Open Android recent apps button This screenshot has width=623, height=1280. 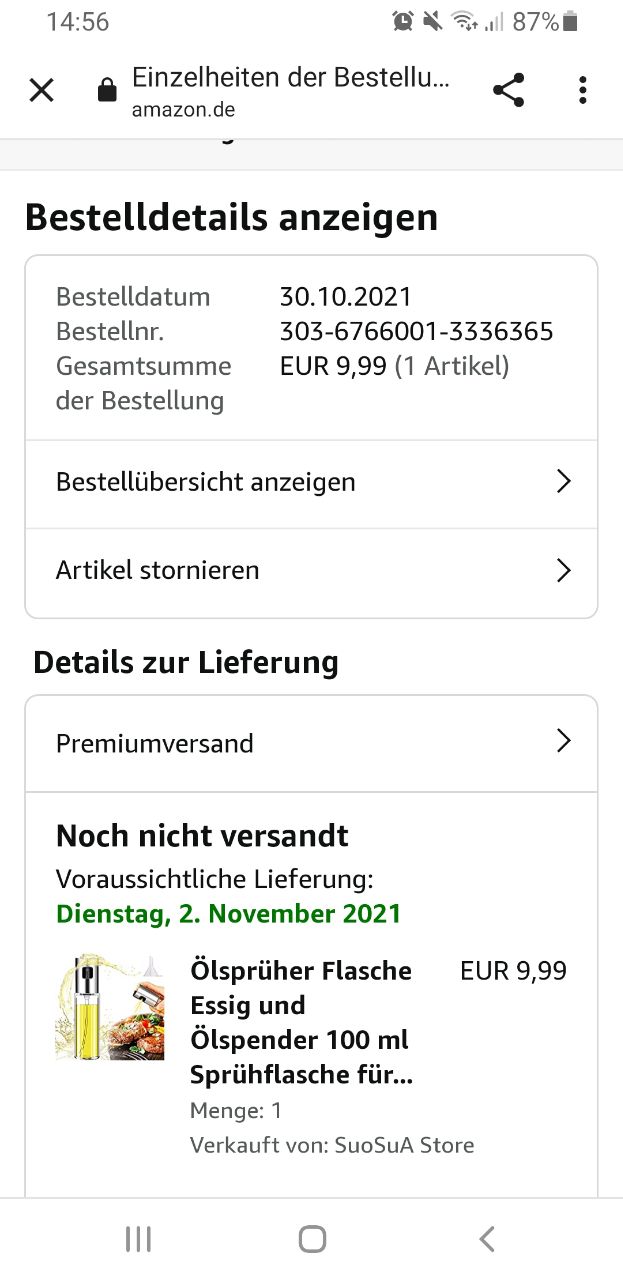coord(138,1240)
